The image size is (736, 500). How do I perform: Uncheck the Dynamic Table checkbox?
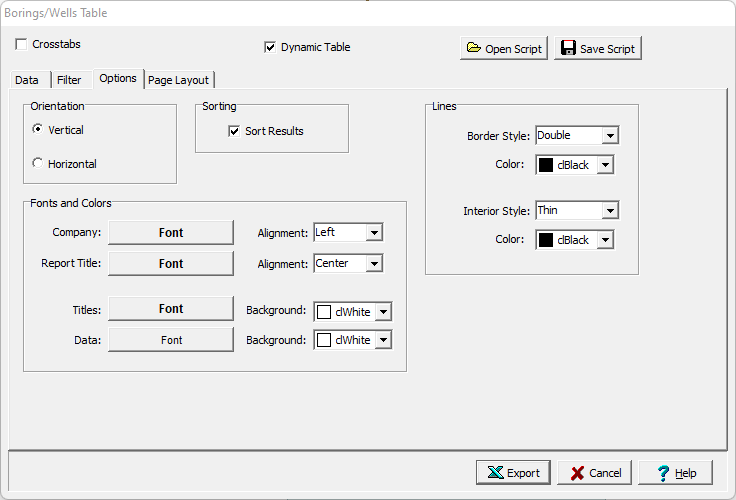(270, 47)
